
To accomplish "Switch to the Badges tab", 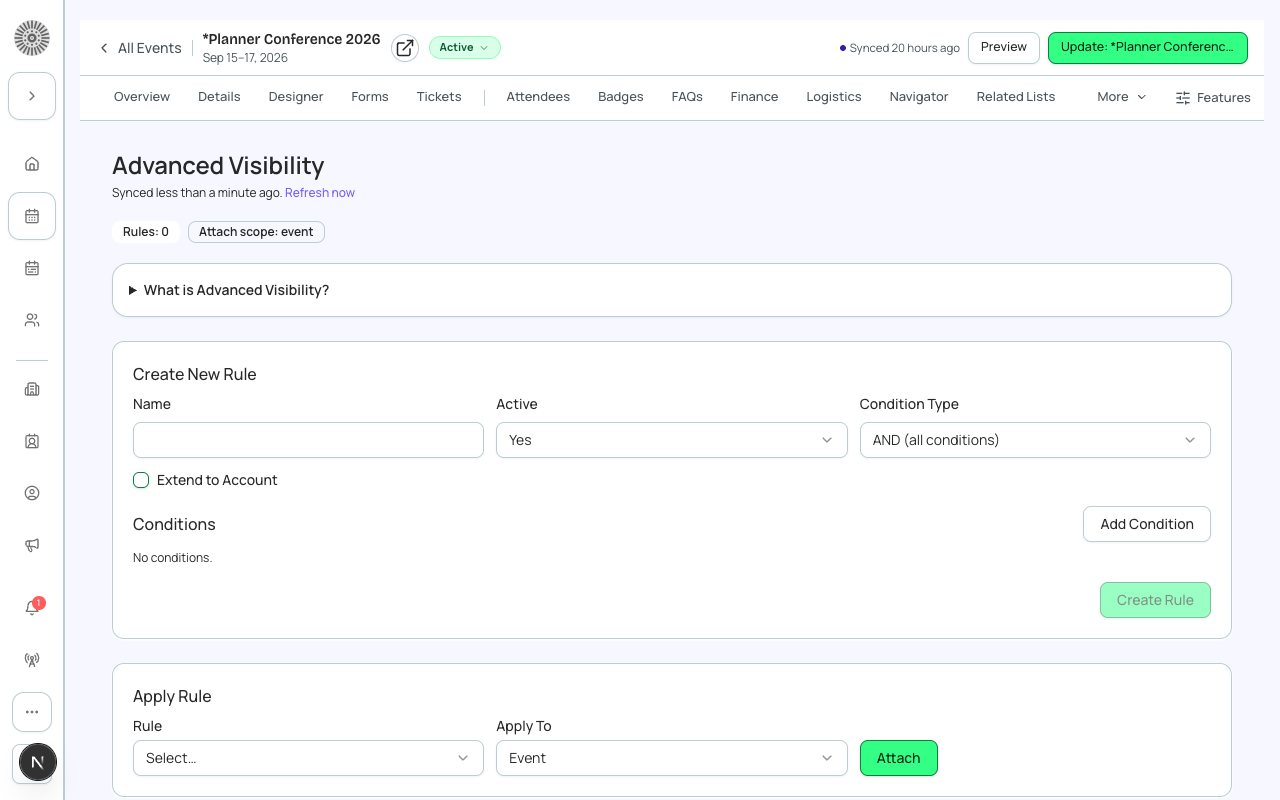I will tap(621, 97).
